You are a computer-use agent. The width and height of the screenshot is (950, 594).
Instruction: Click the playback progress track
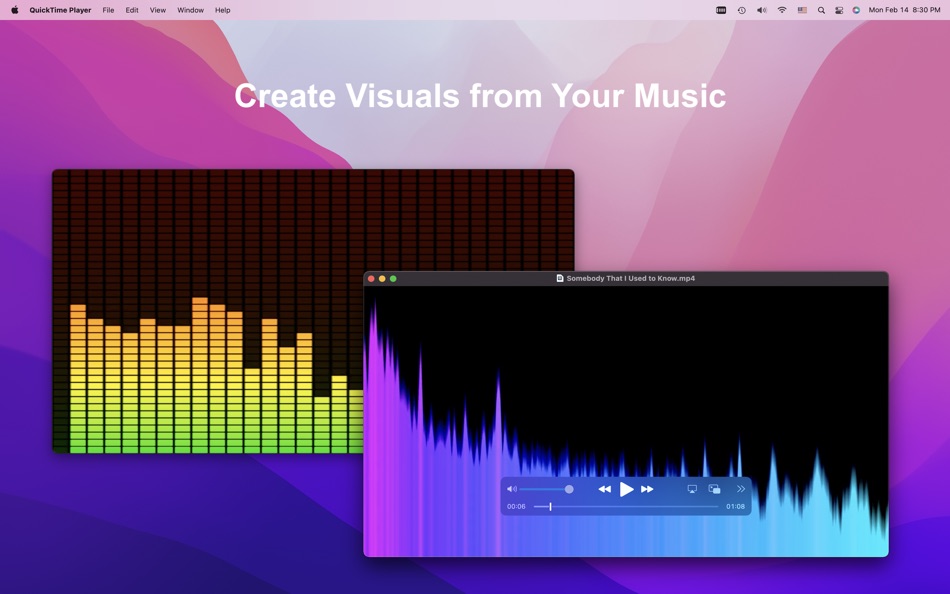(x=626, y=506)
